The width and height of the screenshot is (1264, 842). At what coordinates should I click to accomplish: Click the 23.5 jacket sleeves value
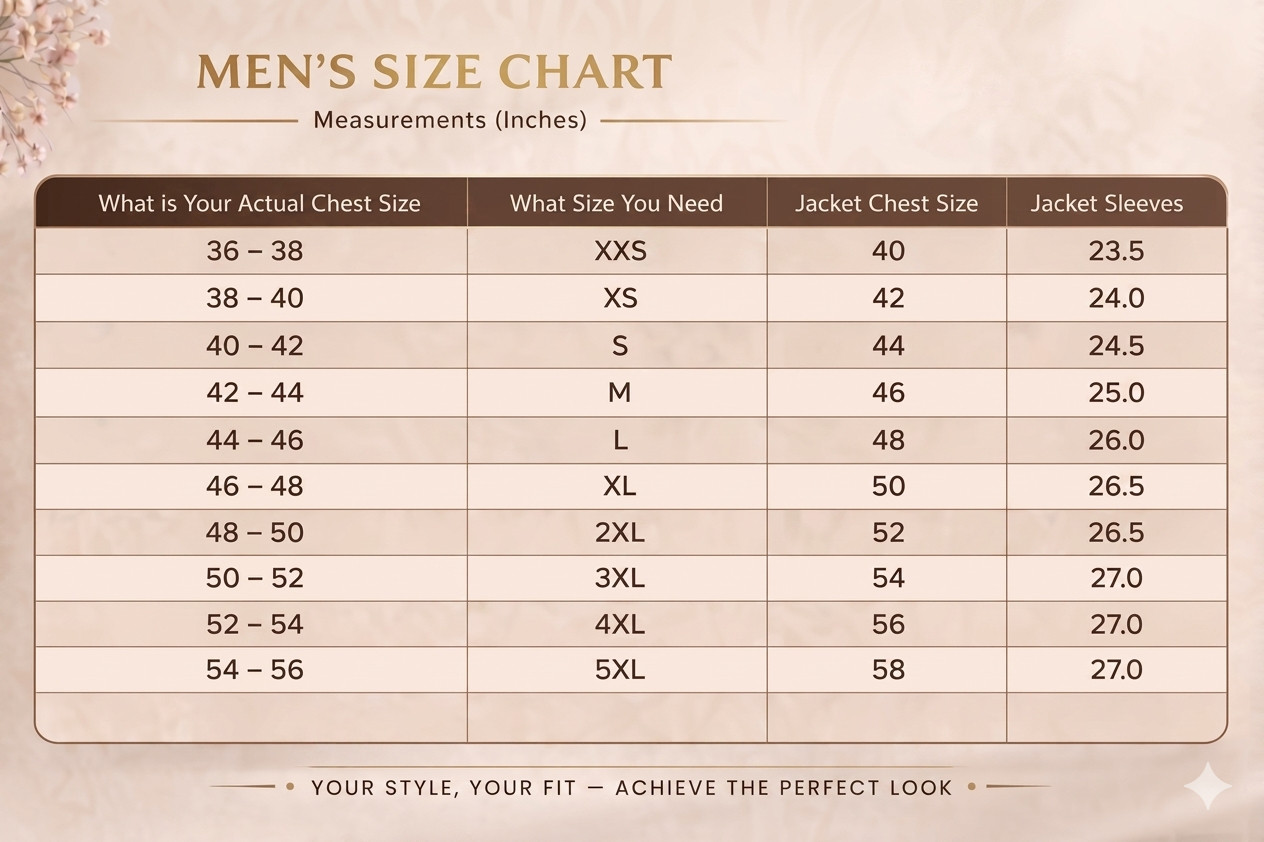(x=1116, y=251)
